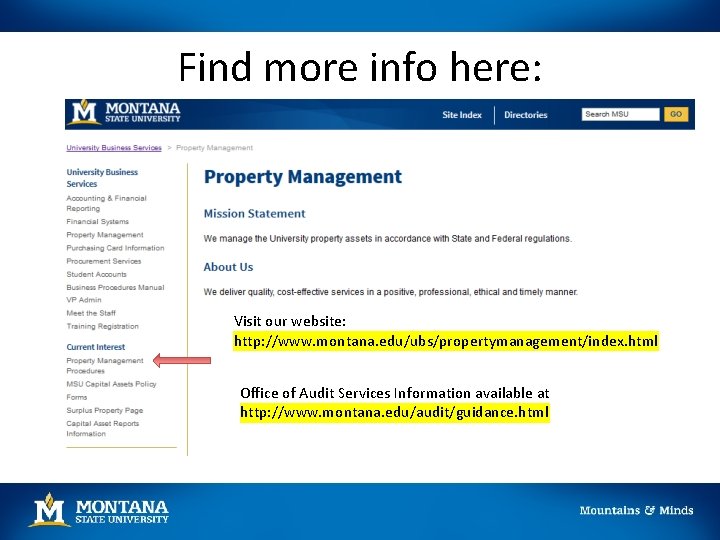The height and width of the screenshot is (540, 720).
Task: Click the Mountains & Minds tagline
Action: point(636,510)
